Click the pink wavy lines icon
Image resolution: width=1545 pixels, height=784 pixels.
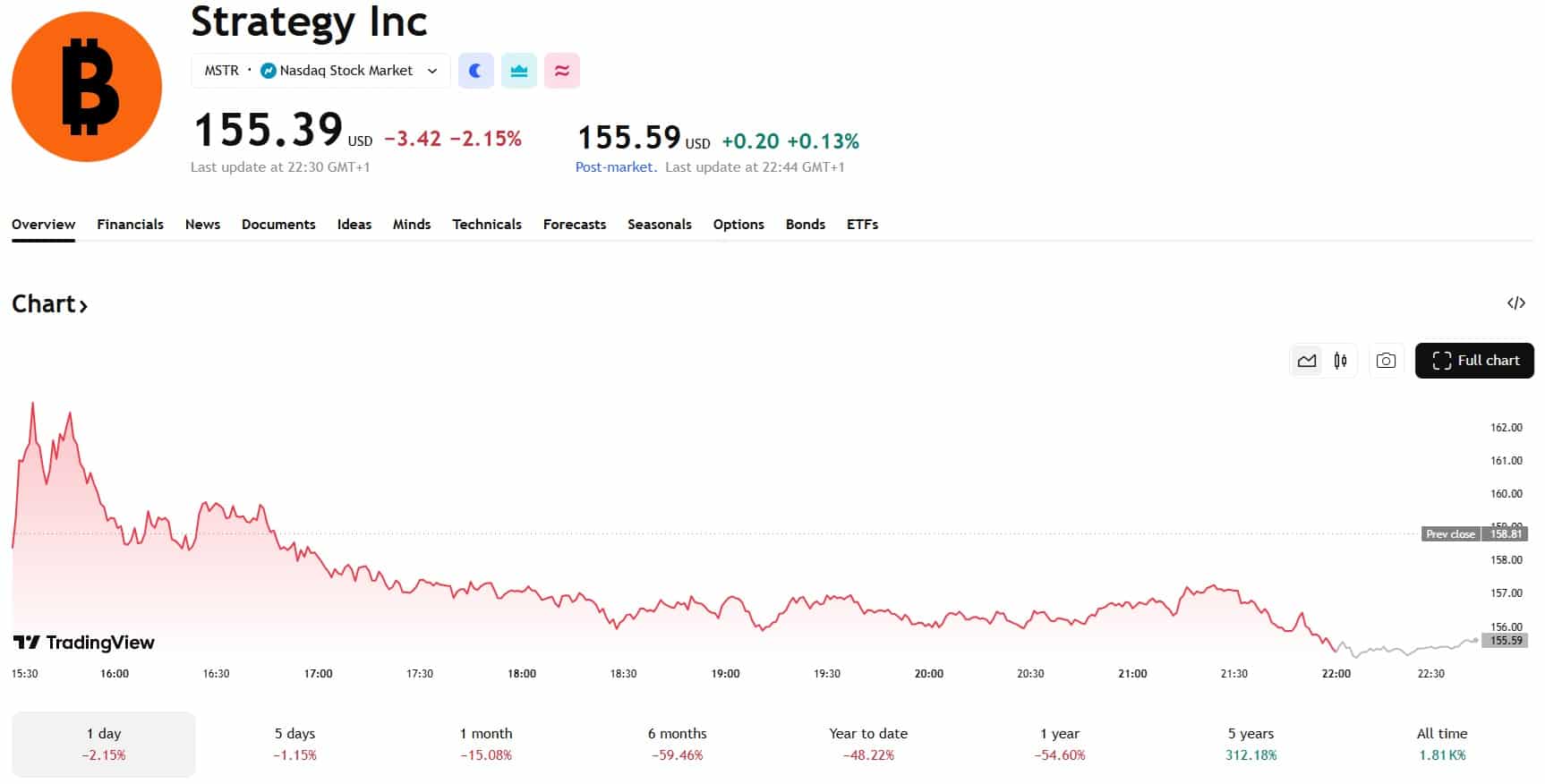pos(562,71)
